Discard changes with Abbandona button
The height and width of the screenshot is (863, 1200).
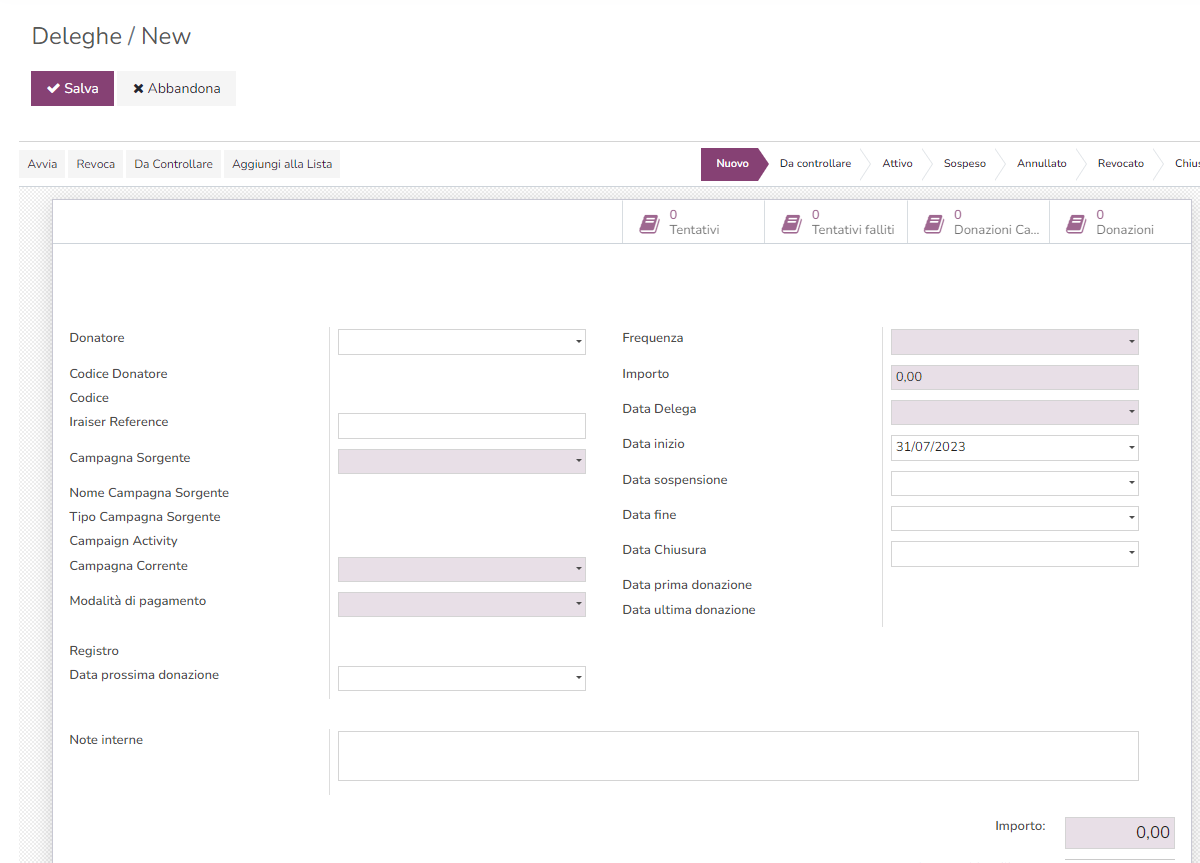point(177,88)
